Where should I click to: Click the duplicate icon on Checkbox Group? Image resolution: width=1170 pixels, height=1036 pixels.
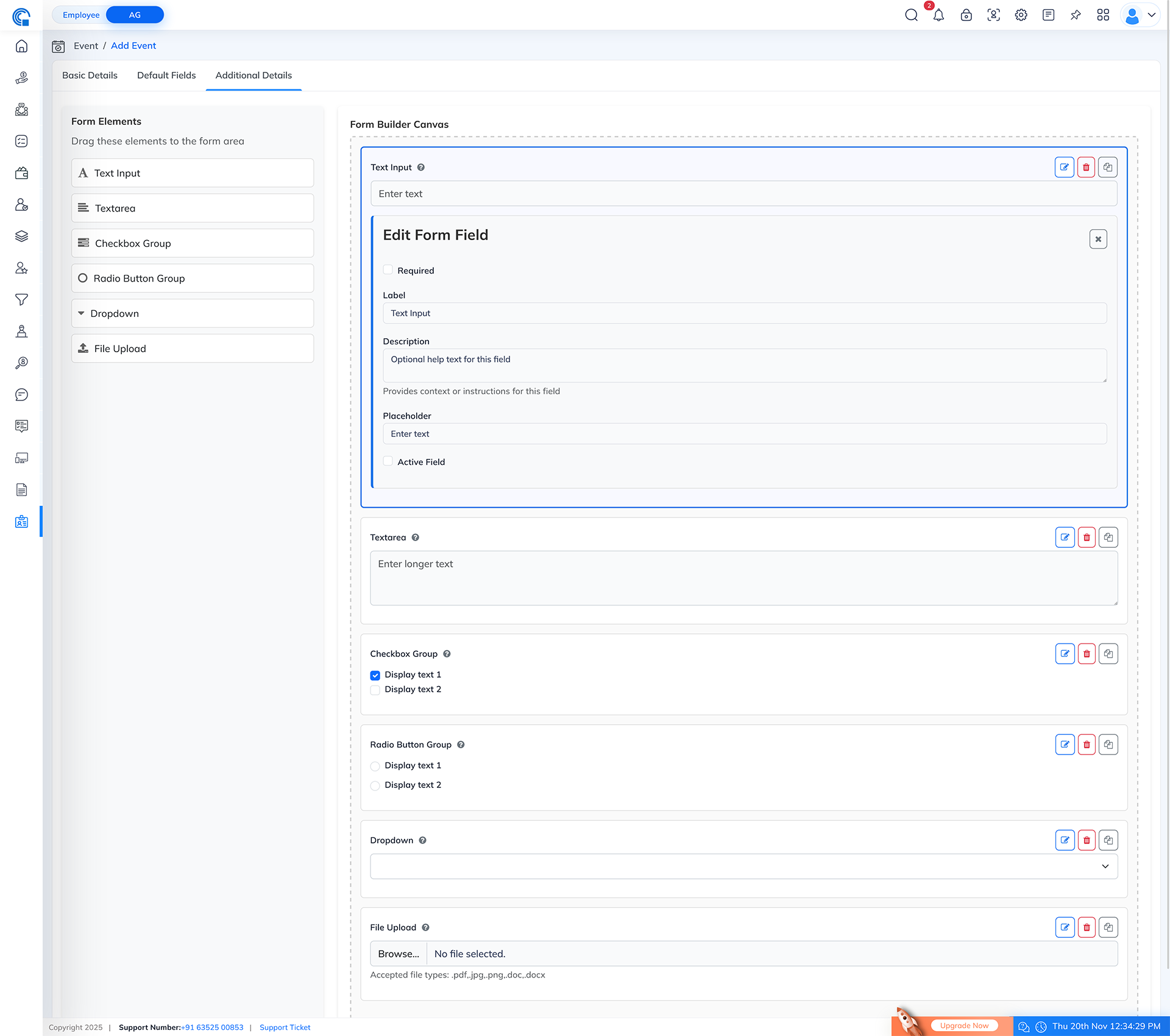(x=1108, y=653)
